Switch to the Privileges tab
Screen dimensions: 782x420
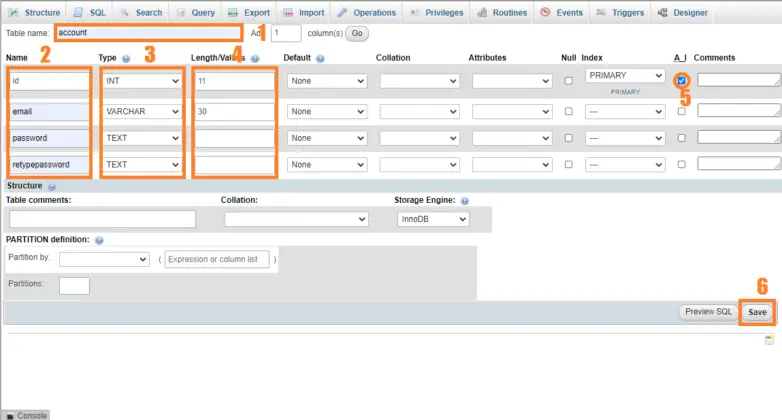click(436, 12)
